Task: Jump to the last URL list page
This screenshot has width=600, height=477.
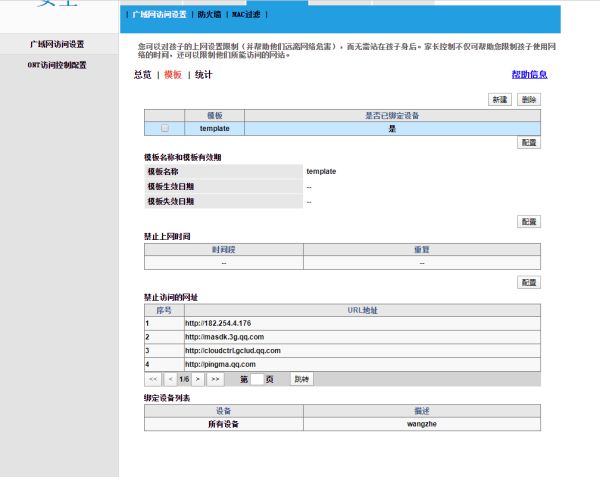Action: pos(215,379)
